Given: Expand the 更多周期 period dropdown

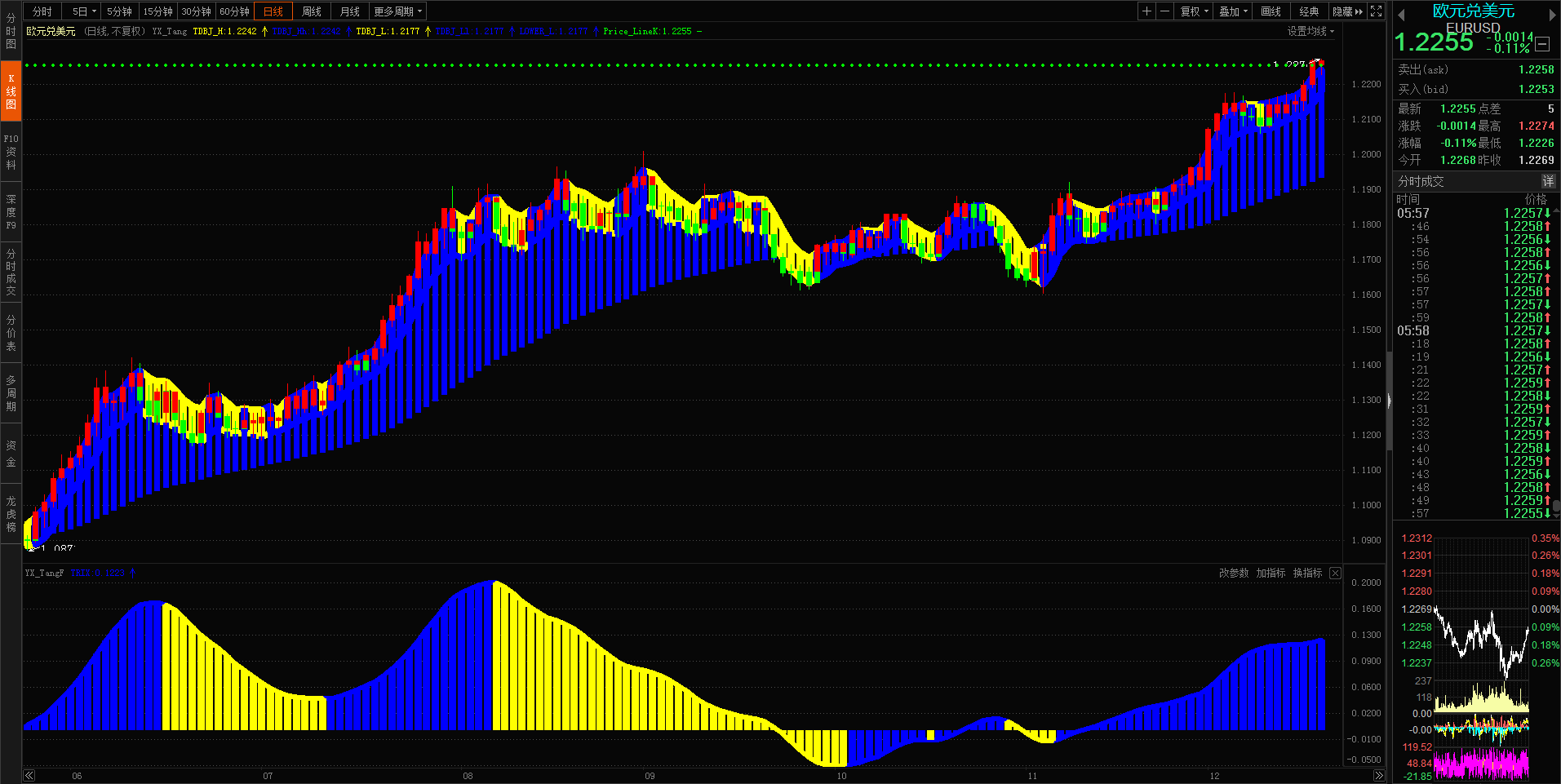Looking at the screenshot, I should (397, 11).
